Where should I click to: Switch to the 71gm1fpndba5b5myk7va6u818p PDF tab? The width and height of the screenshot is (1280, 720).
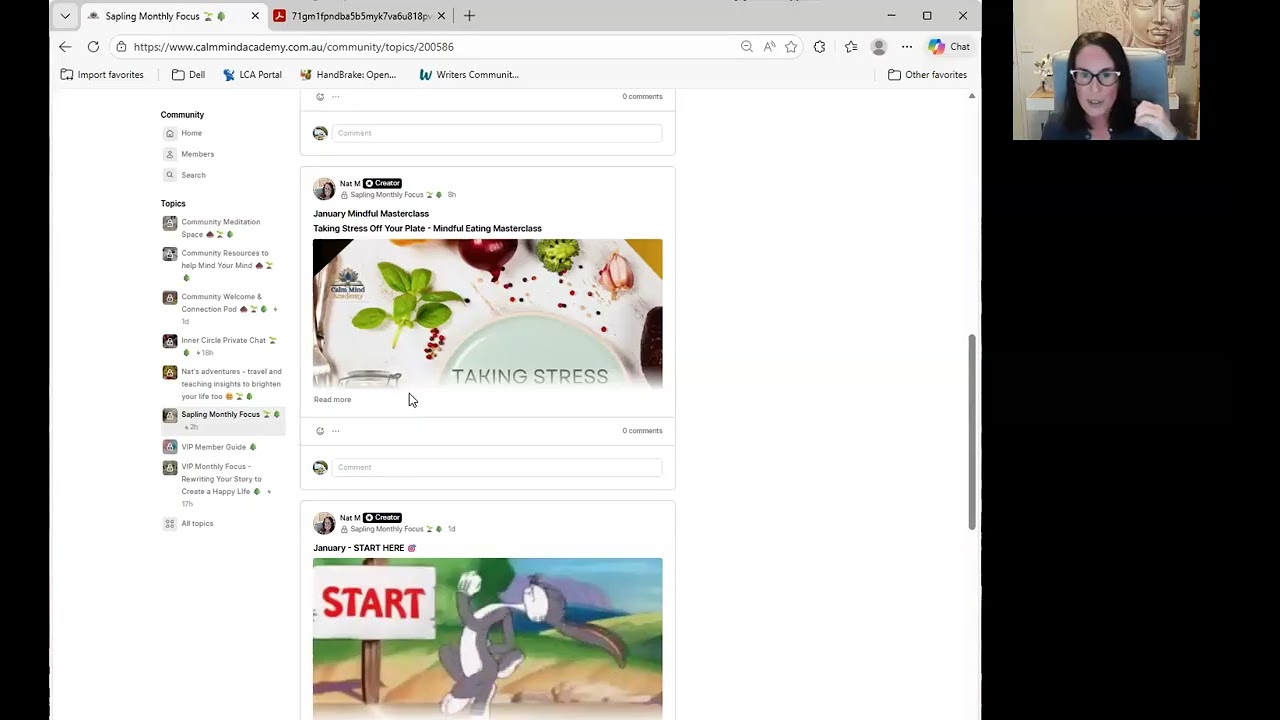(x=361, y=16)
